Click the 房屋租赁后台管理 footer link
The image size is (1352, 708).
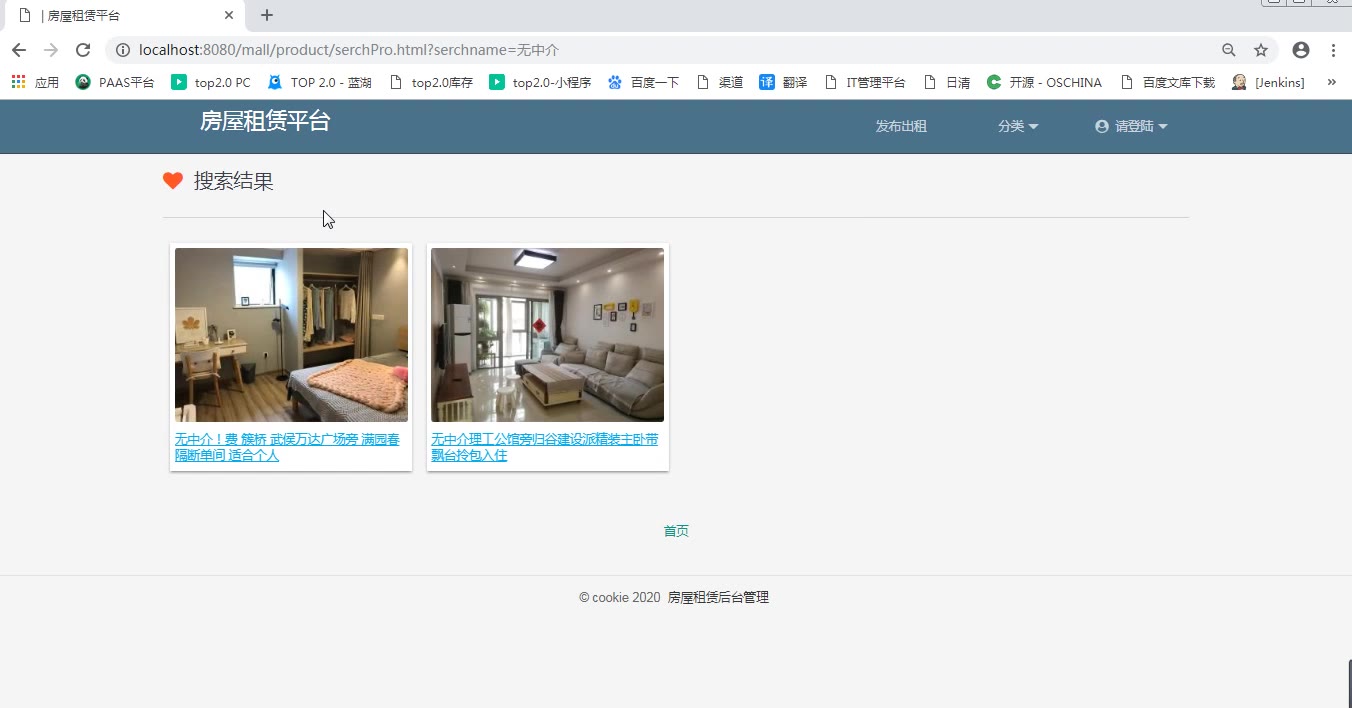(x=718, y=597)
